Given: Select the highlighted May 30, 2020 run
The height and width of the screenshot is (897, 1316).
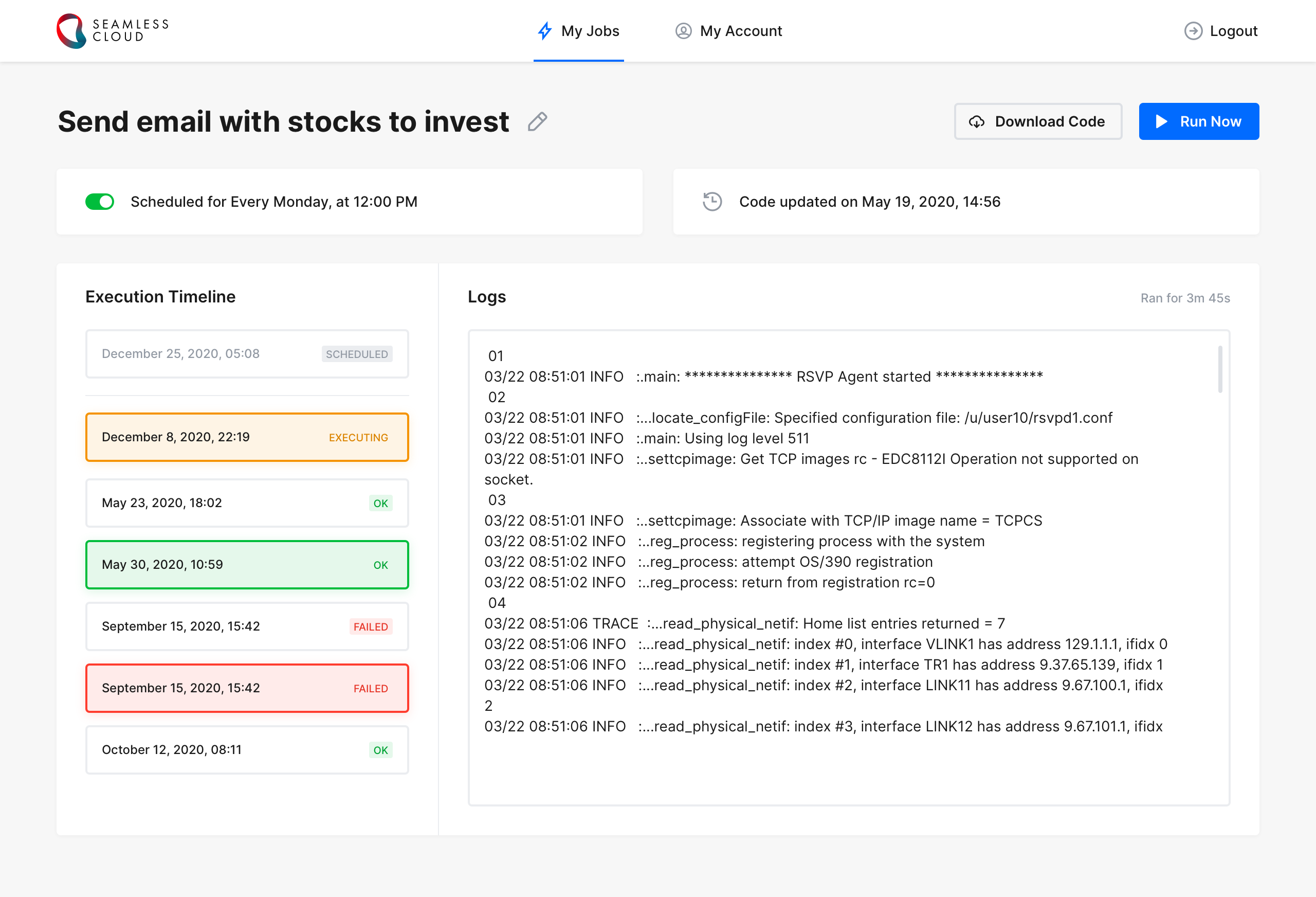Looking at the screenshot, I should 247,564.
